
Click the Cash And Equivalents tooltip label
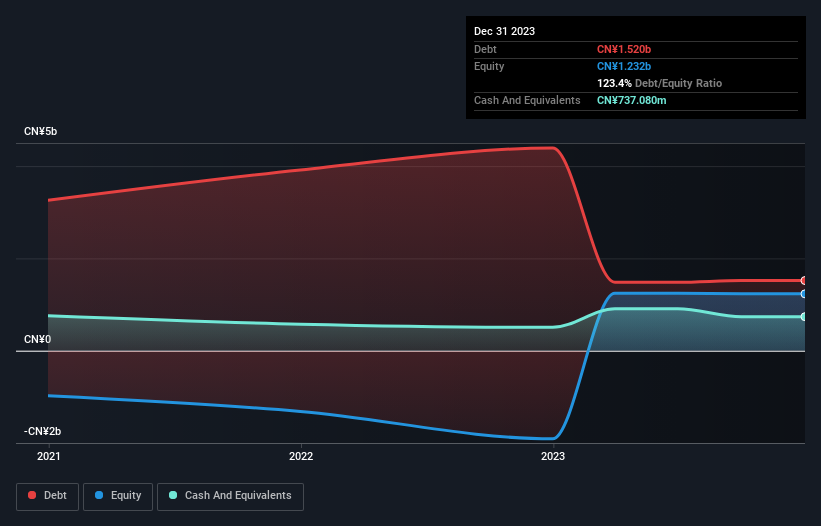[x=527, y=100]
